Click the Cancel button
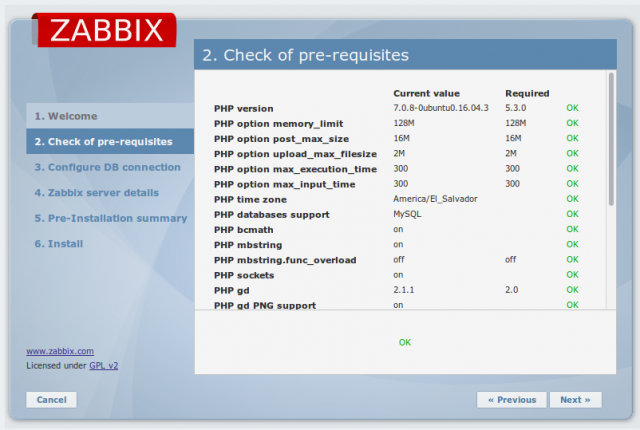640x430 pixels. (51, 400)
